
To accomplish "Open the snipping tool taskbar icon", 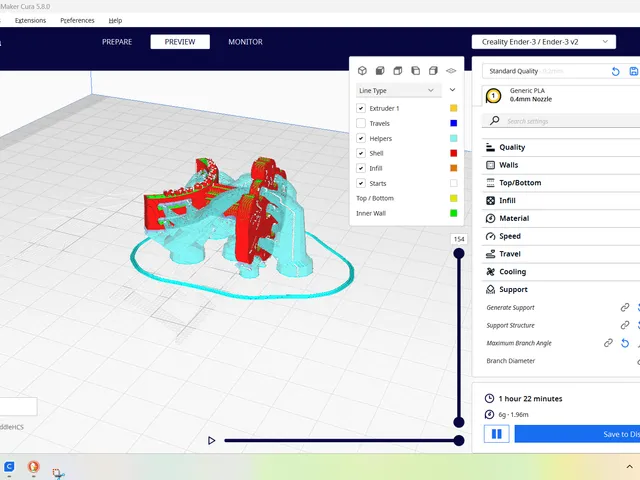I will [x=58, y=473].
